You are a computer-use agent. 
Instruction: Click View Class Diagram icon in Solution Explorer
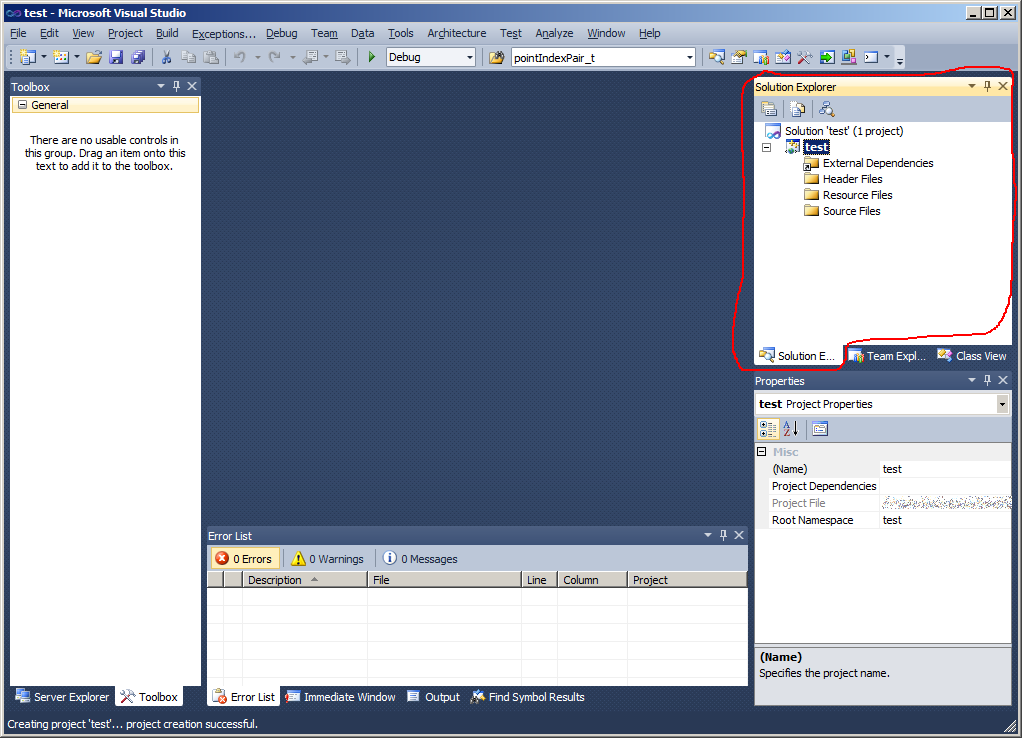pyautogui.click(x=826, y=109)
